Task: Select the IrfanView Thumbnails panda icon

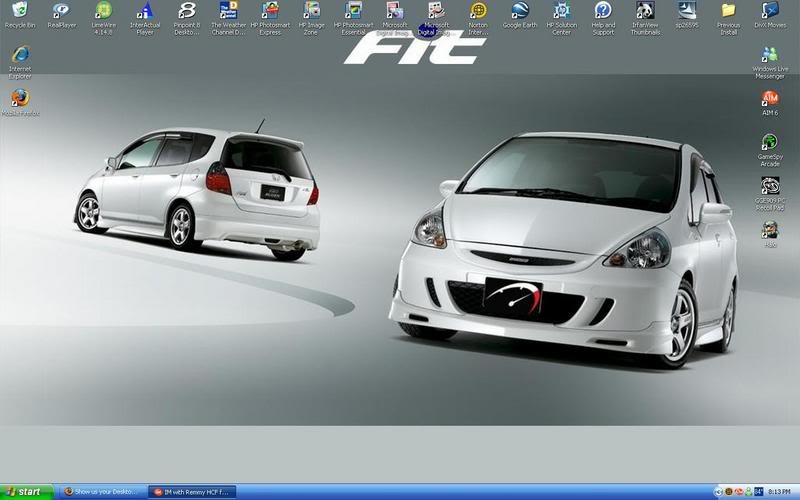Action: pos(645,18)
